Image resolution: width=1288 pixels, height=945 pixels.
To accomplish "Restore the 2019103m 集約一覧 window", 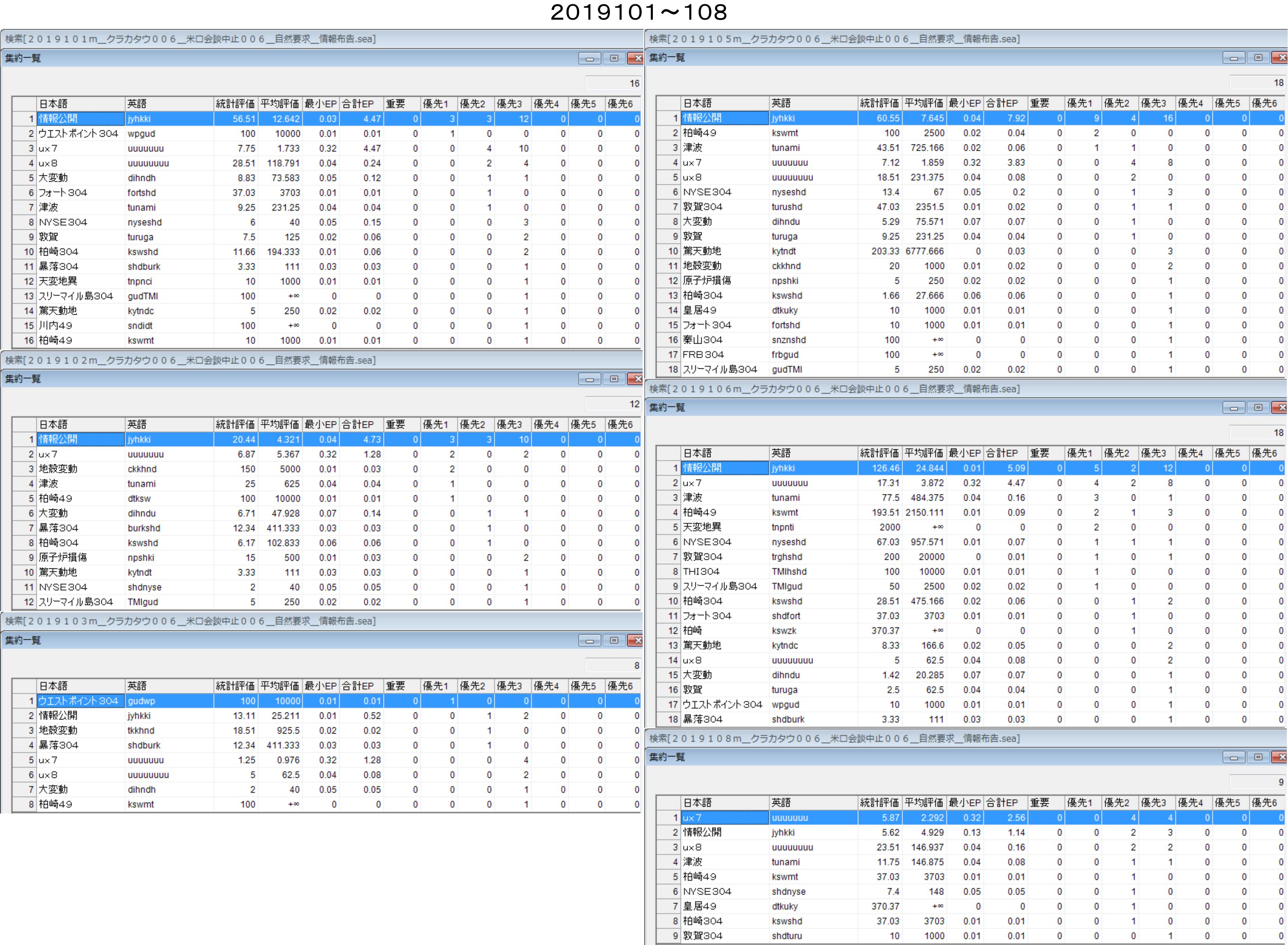I will pos(614,640).
